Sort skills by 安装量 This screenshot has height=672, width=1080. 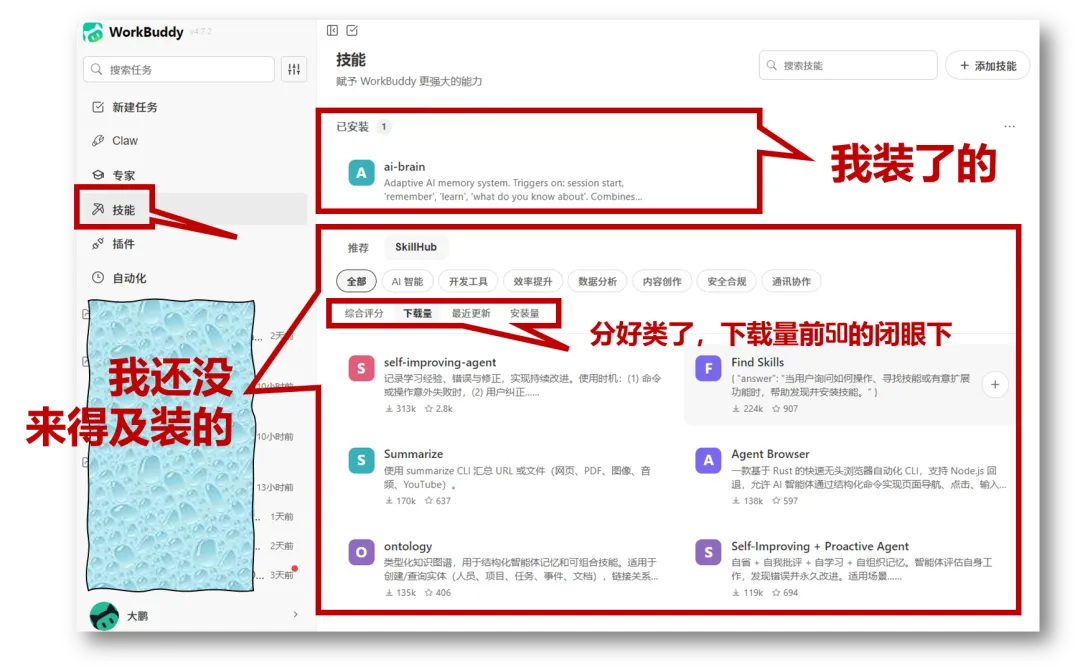tap(525, 313)
